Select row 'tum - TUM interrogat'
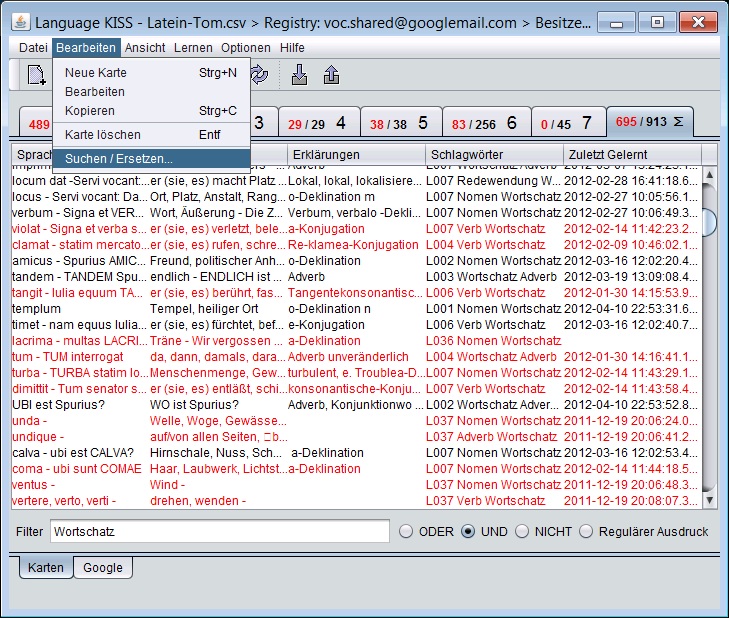Screen dimensions: 729x618 (356, 357)
